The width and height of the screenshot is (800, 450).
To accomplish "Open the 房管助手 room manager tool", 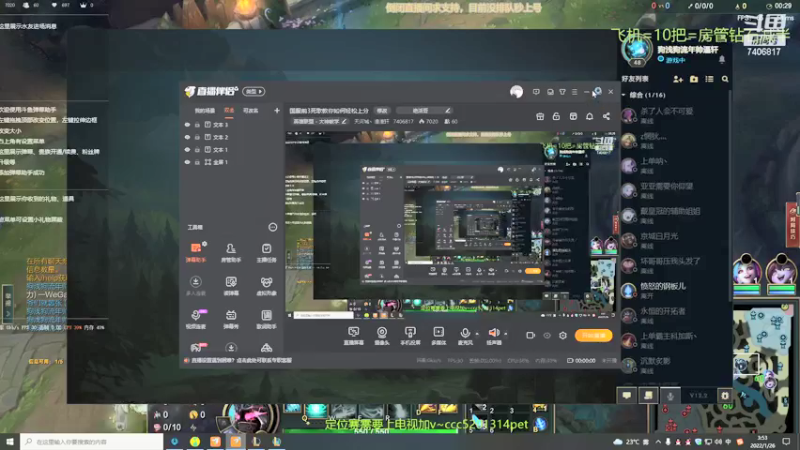I will tap(231, 252).
